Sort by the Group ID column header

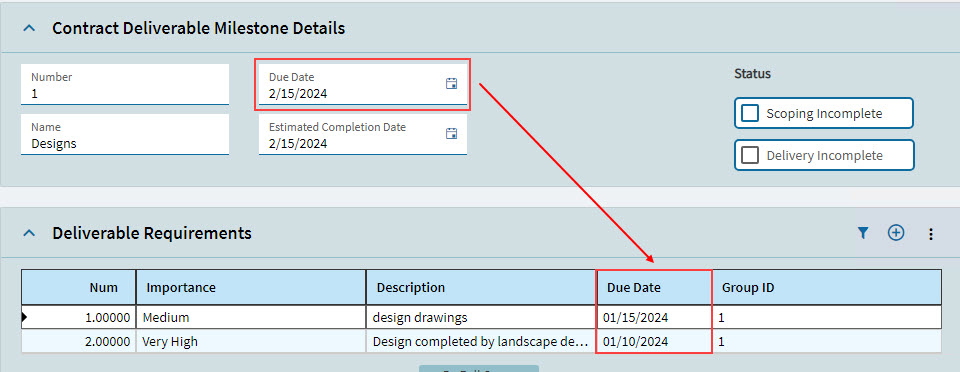[x=827, y=287]
